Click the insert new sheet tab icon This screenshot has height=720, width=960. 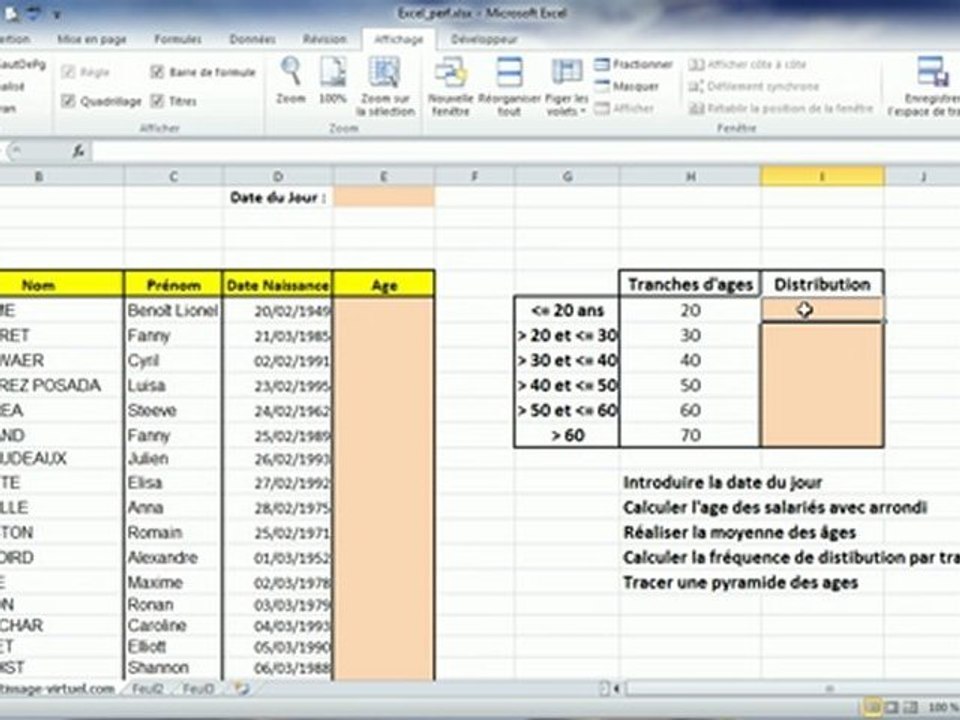pyautogui.click(x=242, y=689)
